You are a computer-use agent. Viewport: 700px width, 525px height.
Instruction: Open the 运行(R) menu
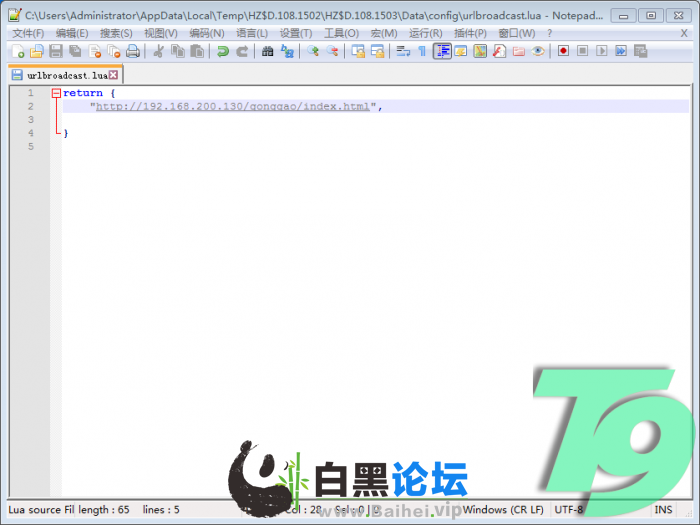click(425, 33)
